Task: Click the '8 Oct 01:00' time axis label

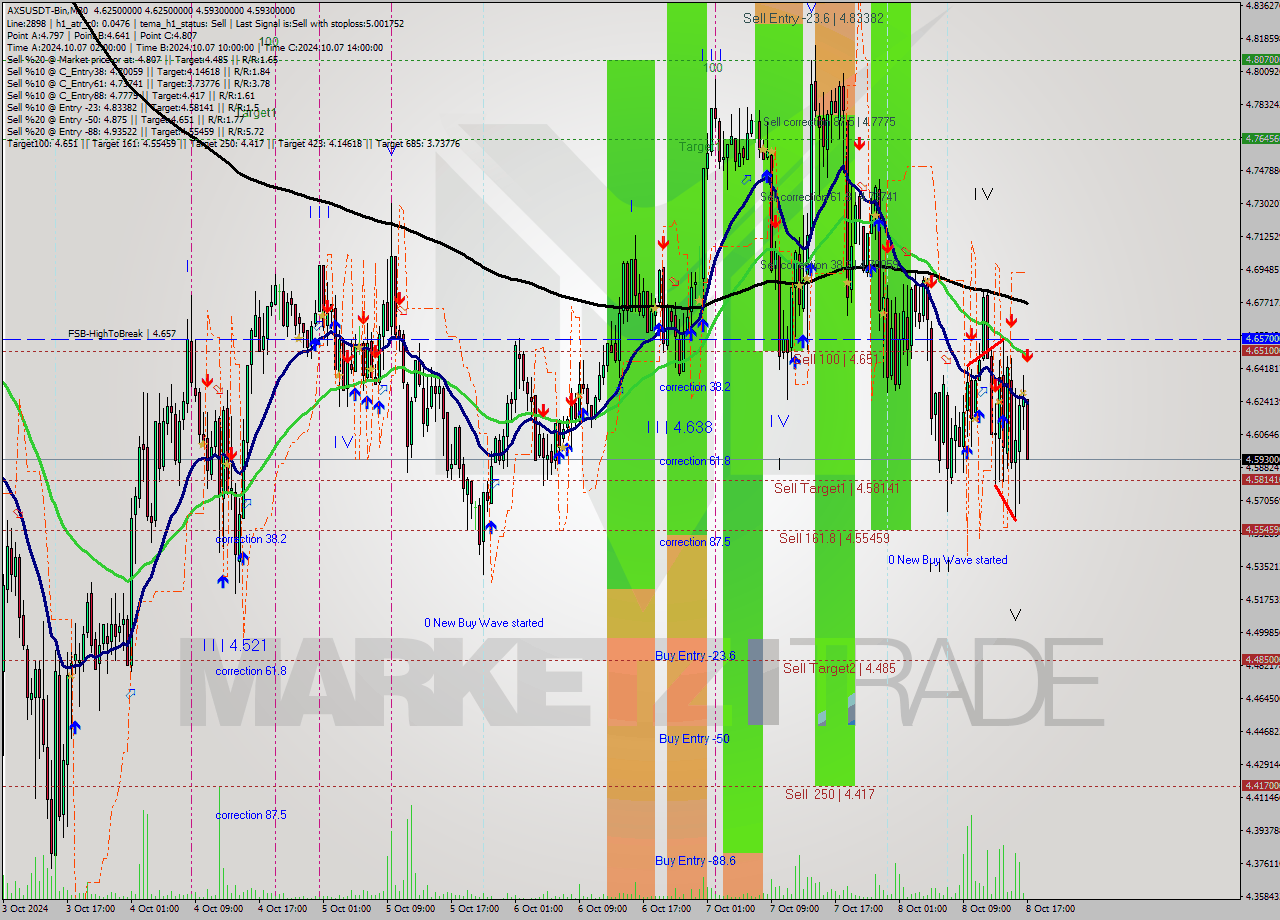Action: [924, 909]
